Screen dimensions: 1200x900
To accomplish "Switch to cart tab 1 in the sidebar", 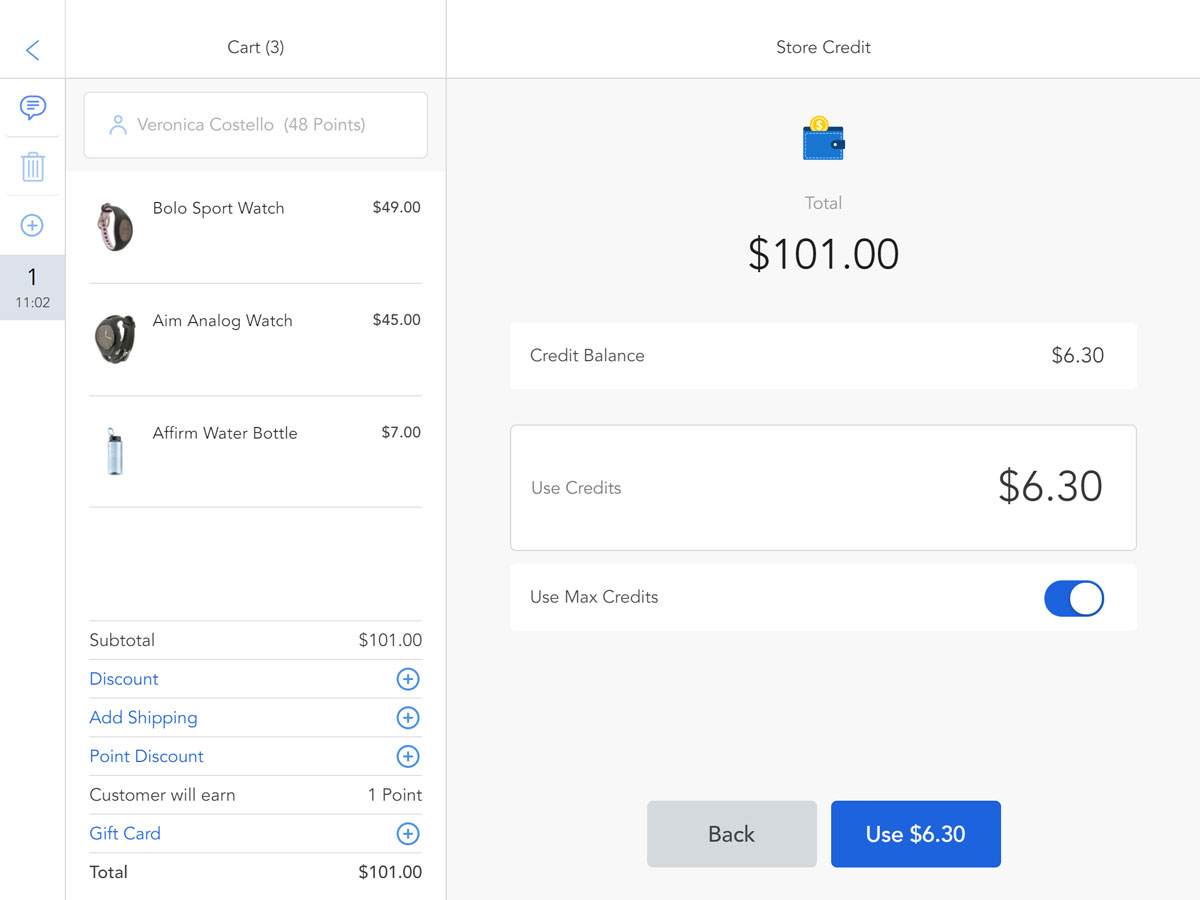I will click(x=33, y=287).
